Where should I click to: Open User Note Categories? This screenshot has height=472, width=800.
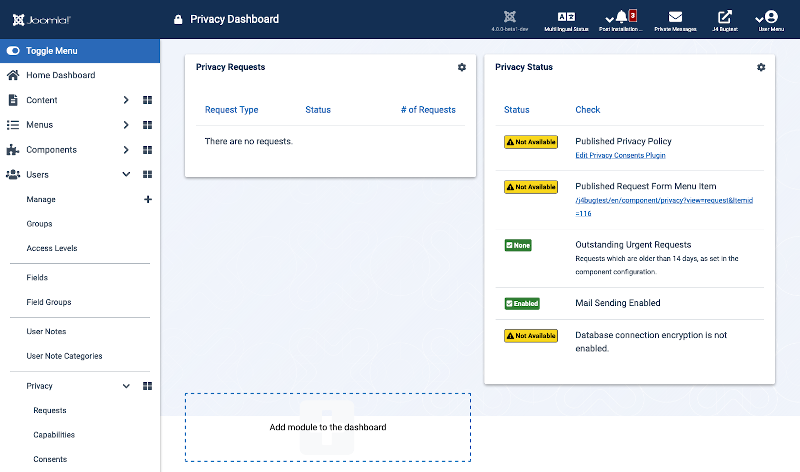(64, 356)
